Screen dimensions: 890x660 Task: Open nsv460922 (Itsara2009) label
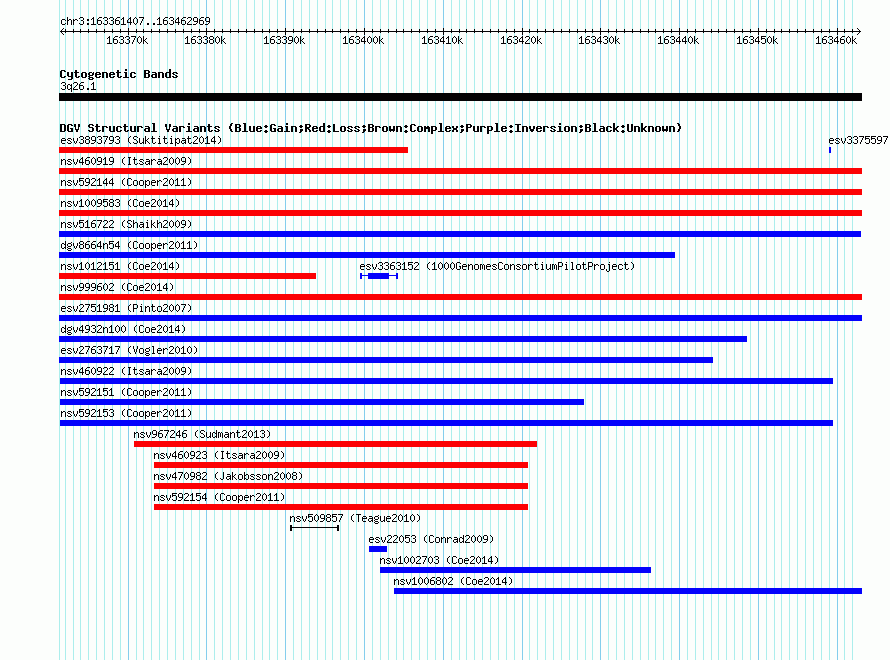click(126, 371)
